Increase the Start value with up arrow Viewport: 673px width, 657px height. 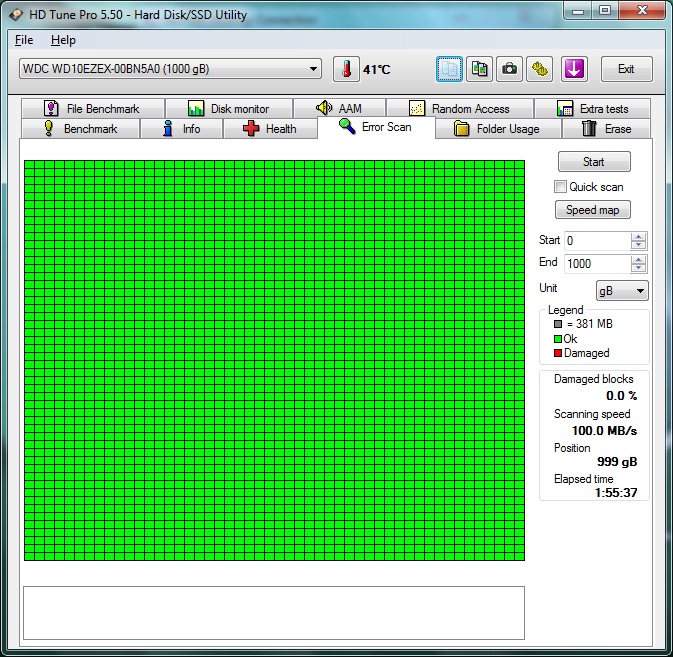click(x=639, y=236)
